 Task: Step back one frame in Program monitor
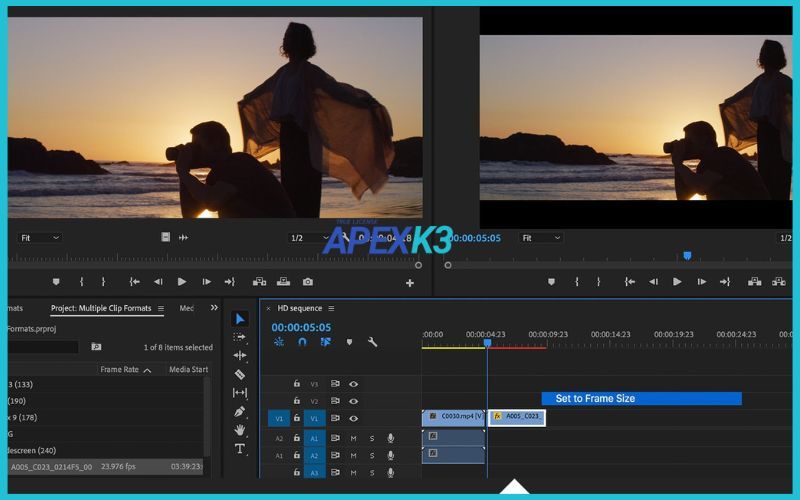point(653,282)
